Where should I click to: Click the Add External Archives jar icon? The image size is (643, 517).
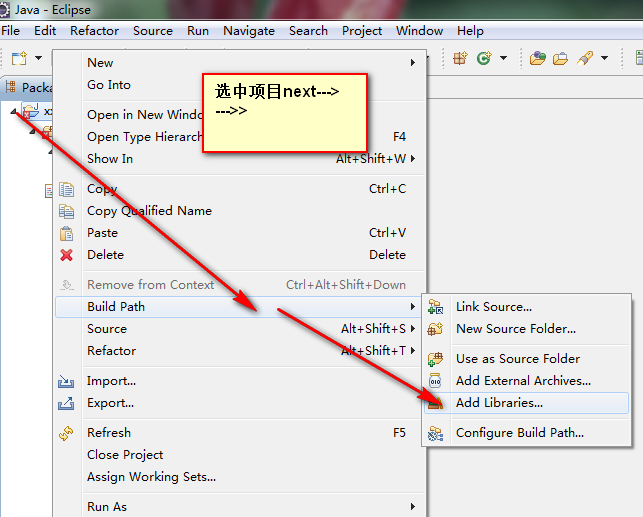(435, 381)
